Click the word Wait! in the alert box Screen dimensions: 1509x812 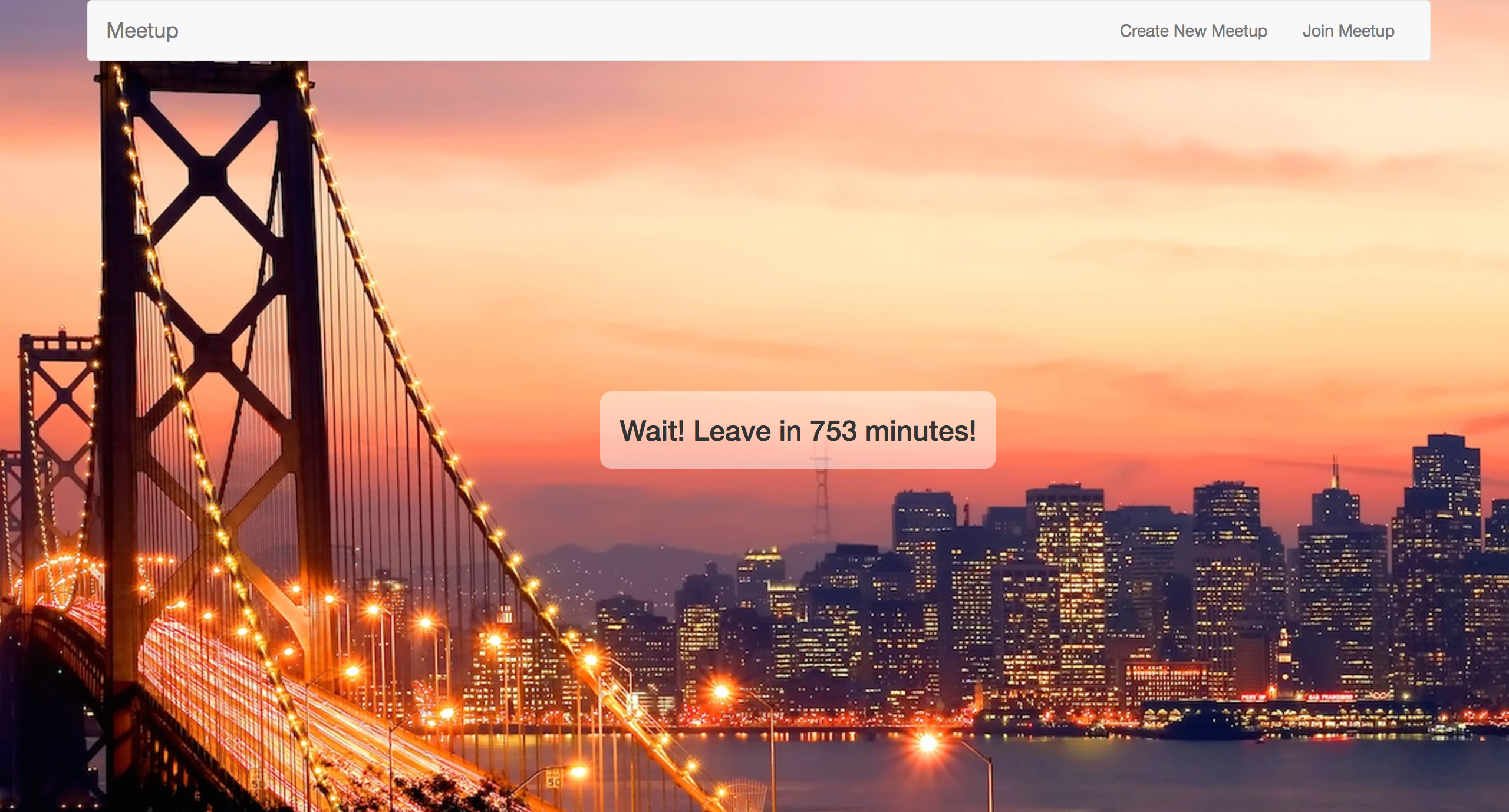pyautogui.click(x=652, y=431)
